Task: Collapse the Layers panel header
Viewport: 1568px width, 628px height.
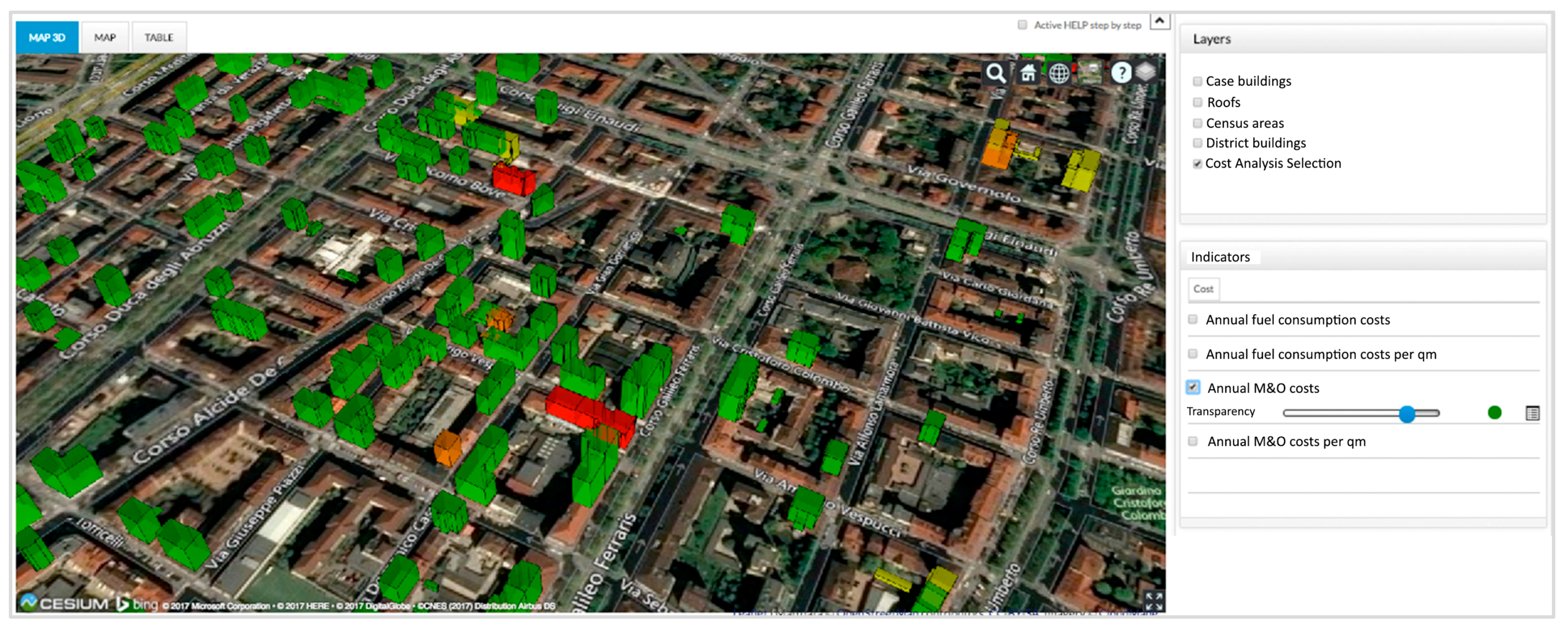Action: coord(1362,40)
